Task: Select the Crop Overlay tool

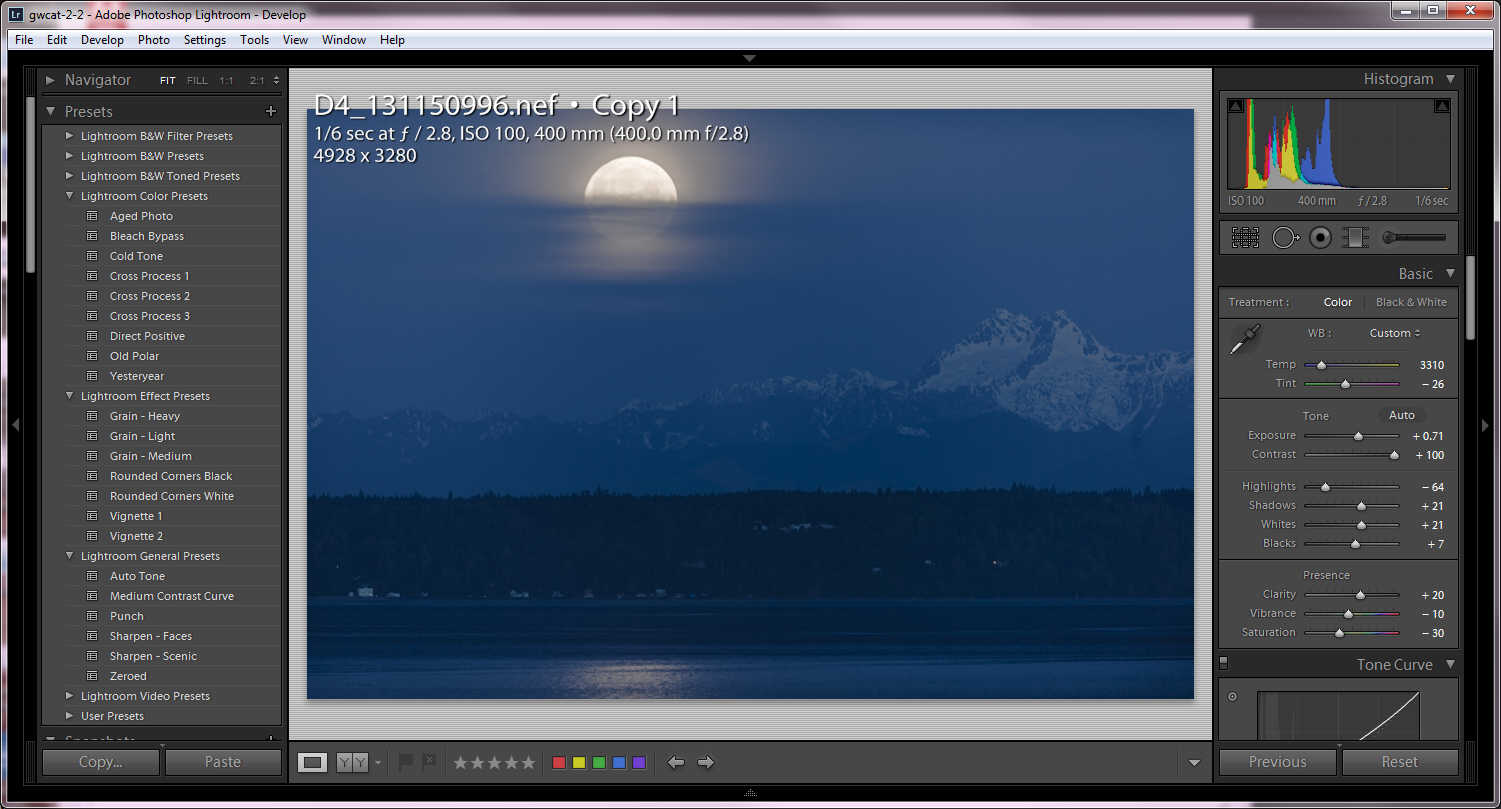Action: pos(1245,238)
